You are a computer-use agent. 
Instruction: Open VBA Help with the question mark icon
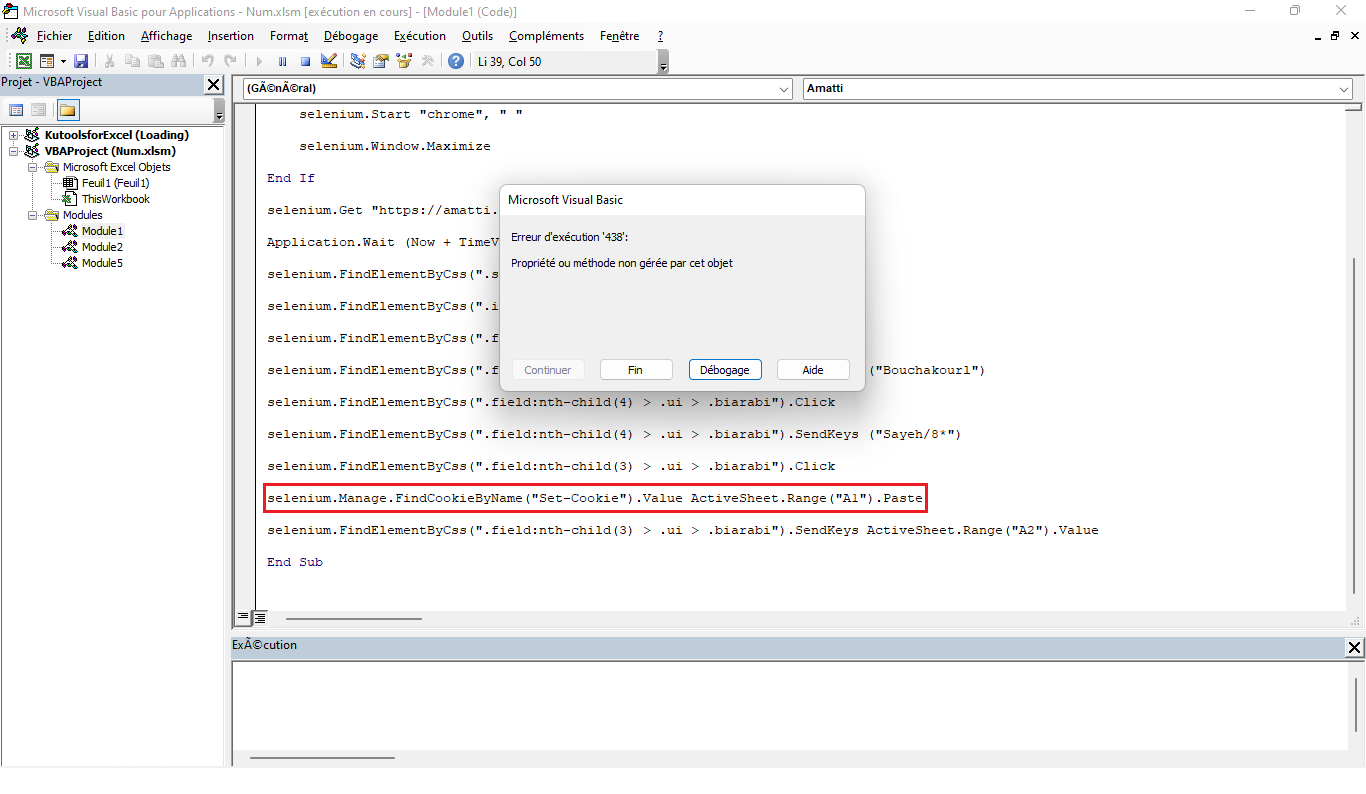456,60
